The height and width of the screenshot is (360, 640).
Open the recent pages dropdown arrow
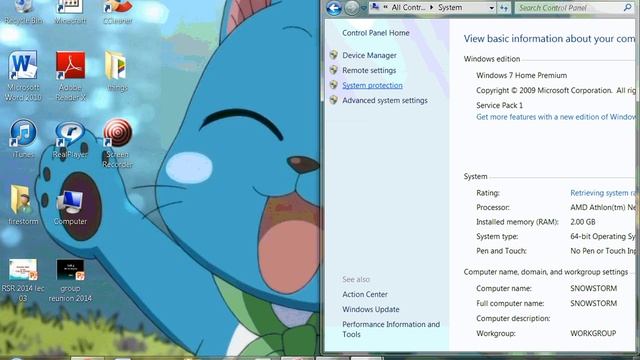coord(363,8)
